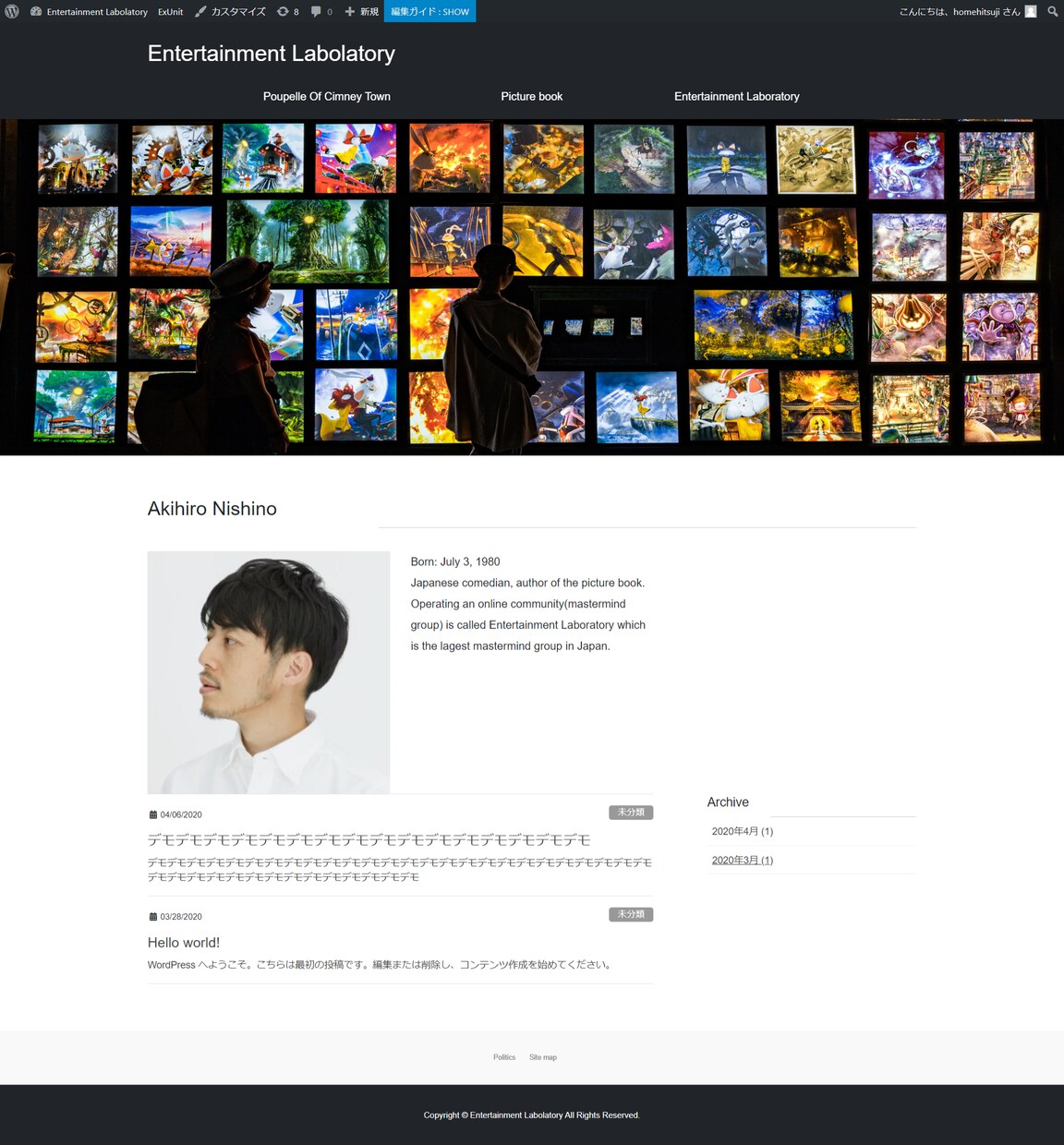Click the Entertainment Labolatory site title
This screenshot has width=1064, height=1145.
tap(271, 54)
